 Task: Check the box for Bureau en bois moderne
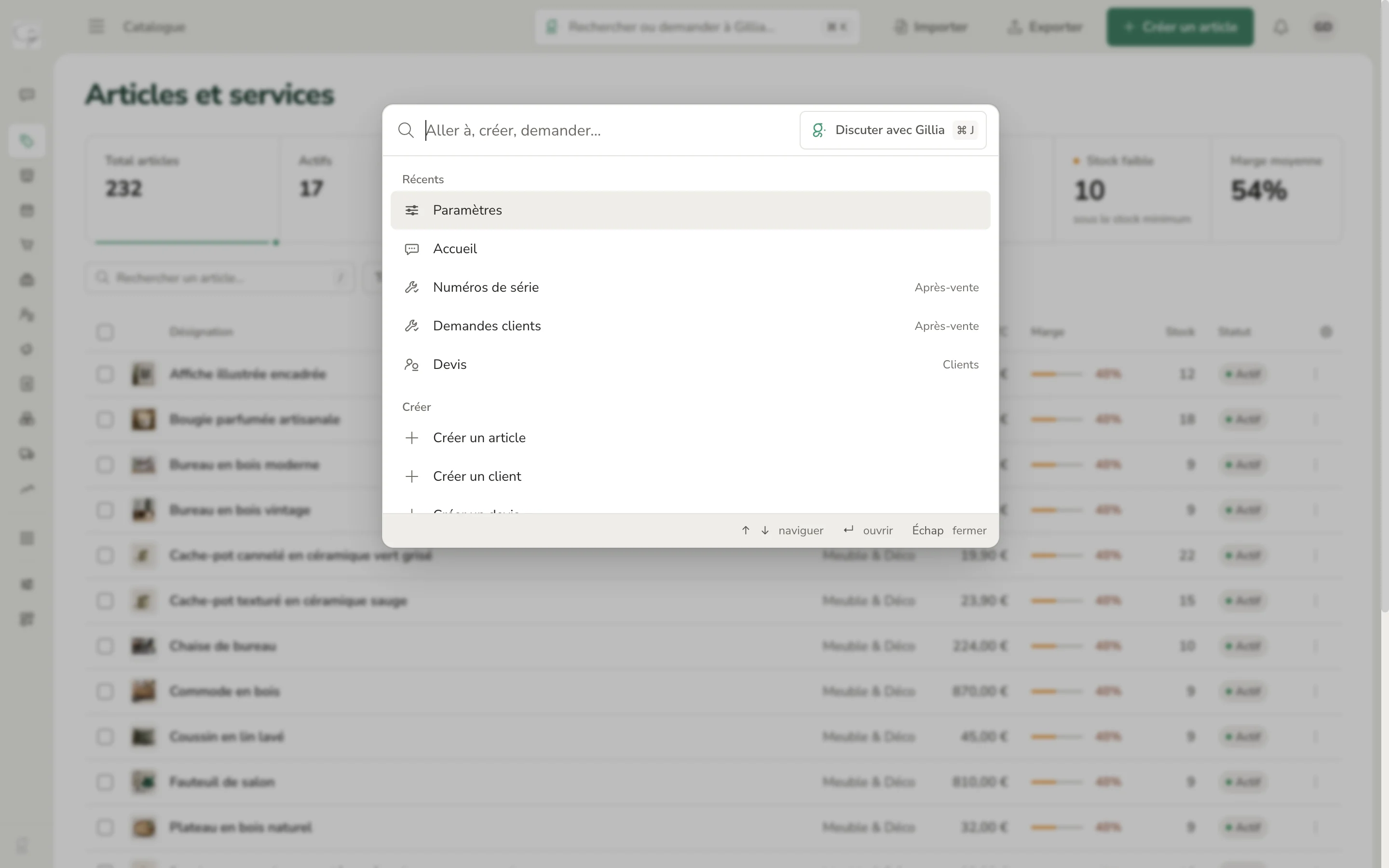point(105,464)
